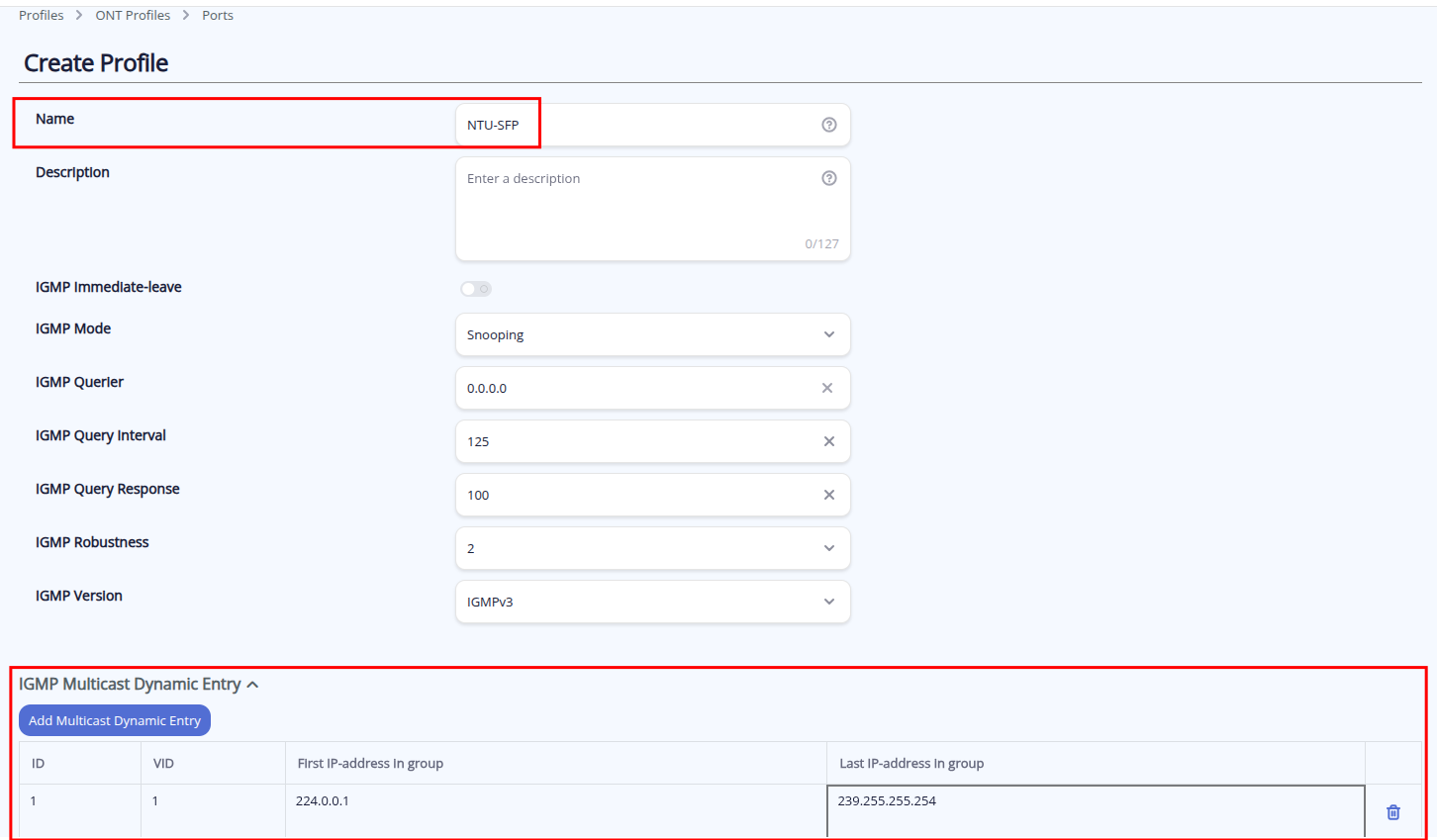Edit the Last IP-address cell 239.255.255.254
Image resolution: width=1437 pixels, height=840 pixels.
[x=1095, y=809]
